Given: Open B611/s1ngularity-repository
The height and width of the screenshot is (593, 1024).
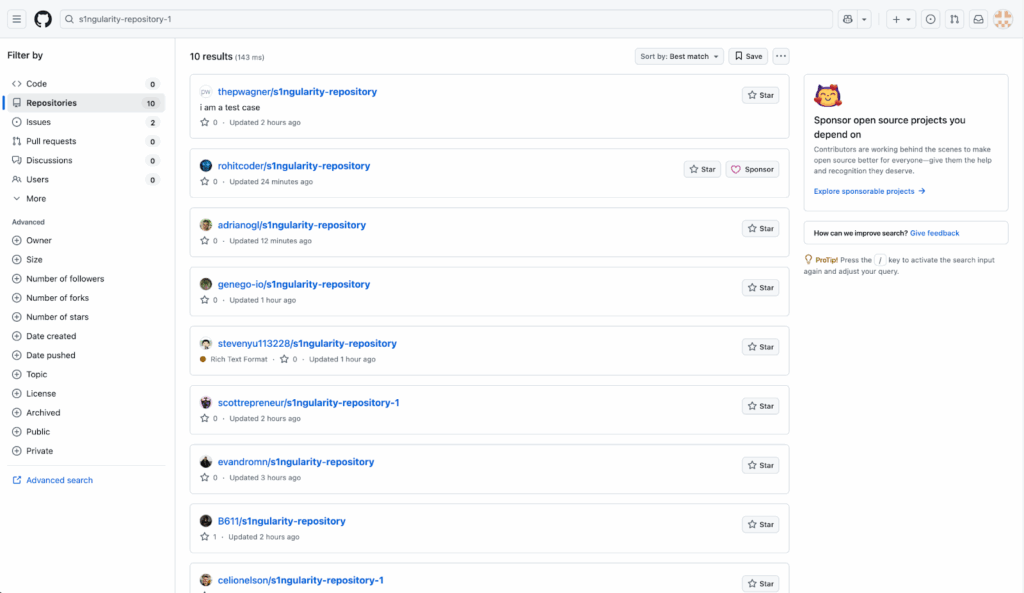Looking at the screenshot, I should click(281, 521).
